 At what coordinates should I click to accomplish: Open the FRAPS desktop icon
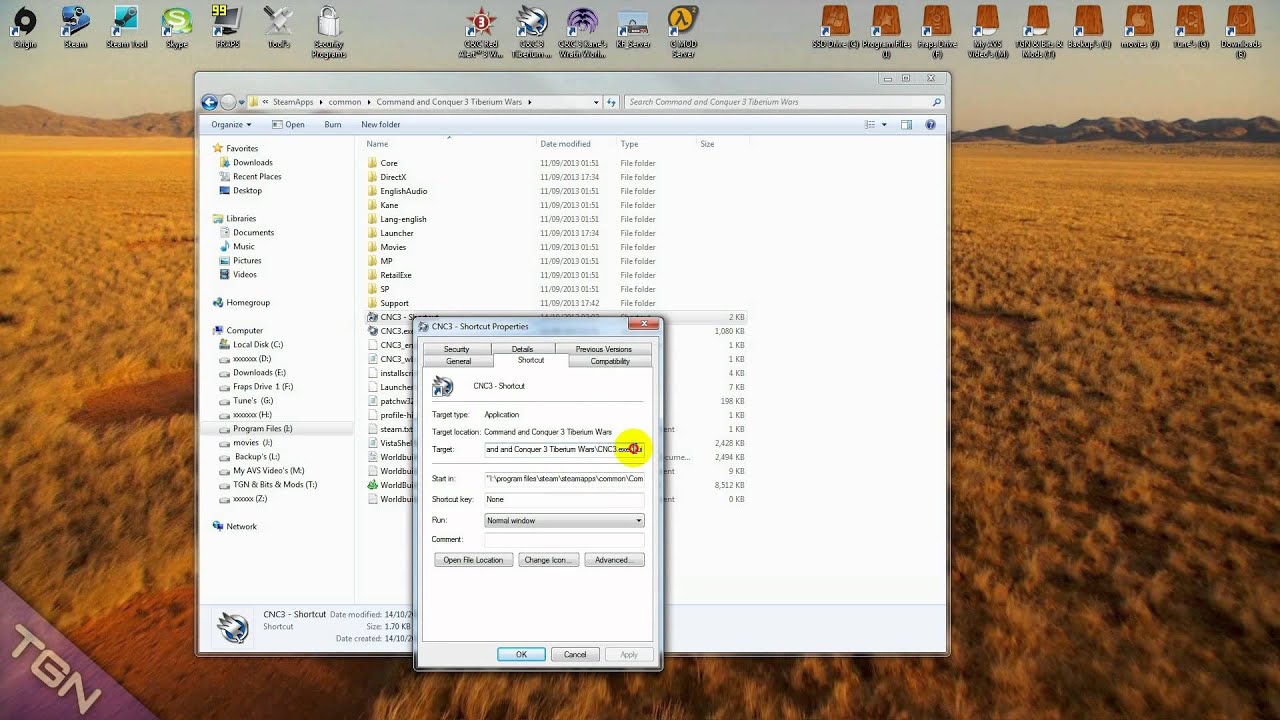[x=227, y=27]
